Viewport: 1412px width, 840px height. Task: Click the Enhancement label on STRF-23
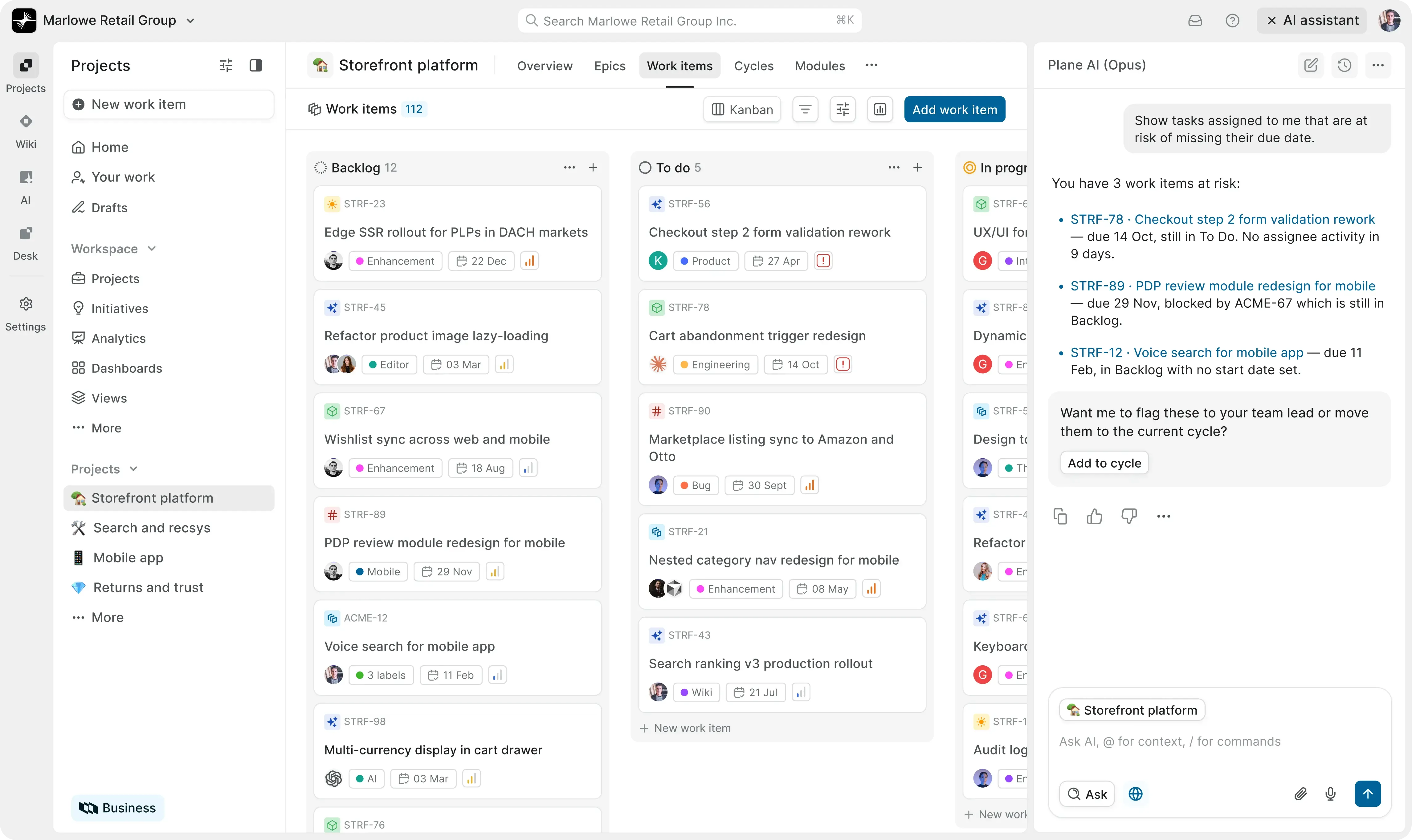[x=395, y=261]
